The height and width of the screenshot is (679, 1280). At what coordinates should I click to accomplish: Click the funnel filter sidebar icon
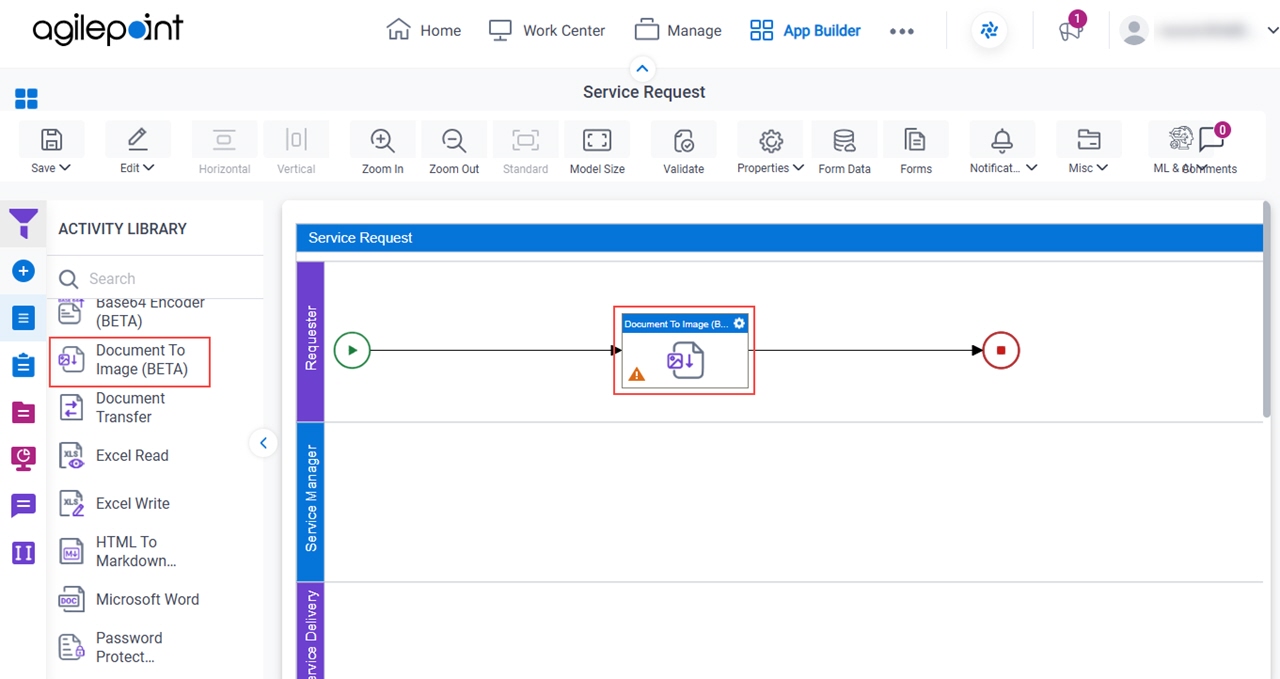pos(23,224)
